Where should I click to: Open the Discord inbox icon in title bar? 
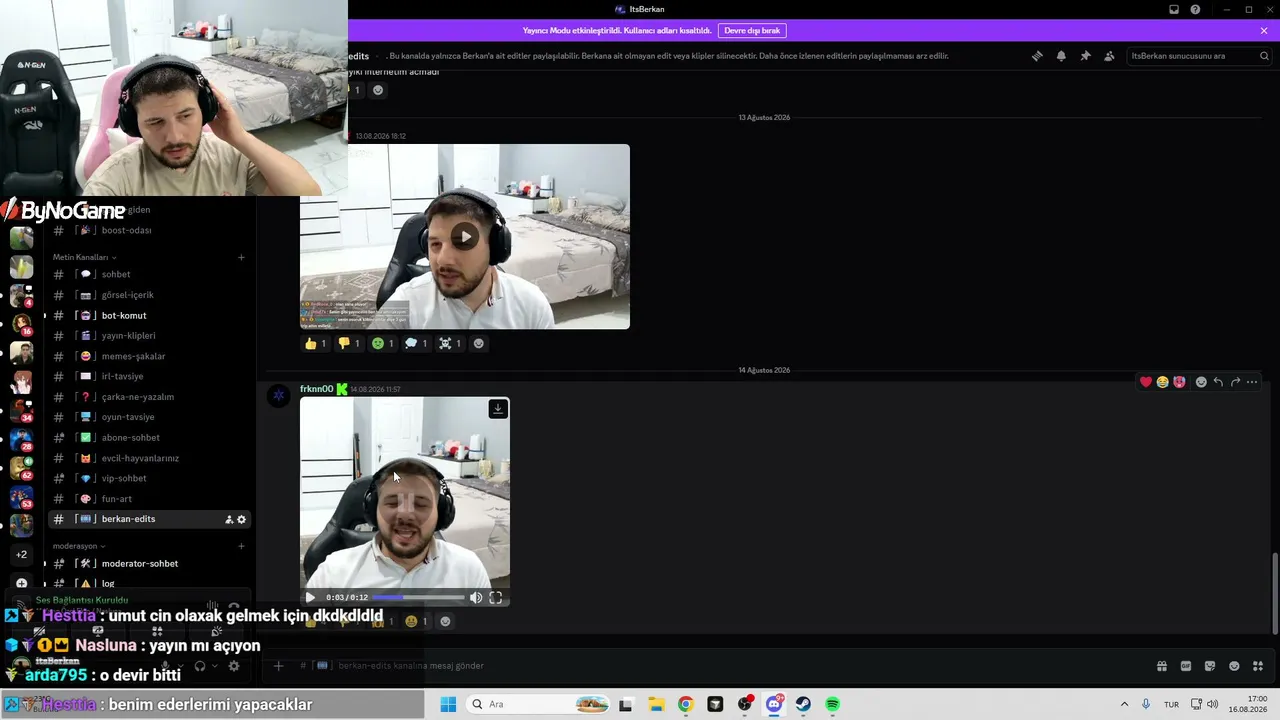point(1174,10)
